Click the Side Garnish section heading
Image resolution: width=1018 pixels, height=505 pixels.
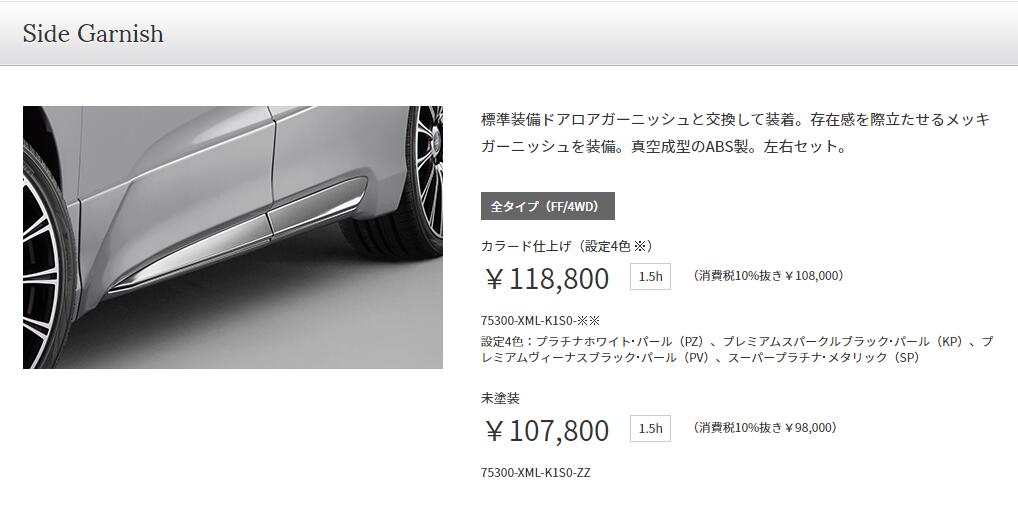(x=93, y=34)
